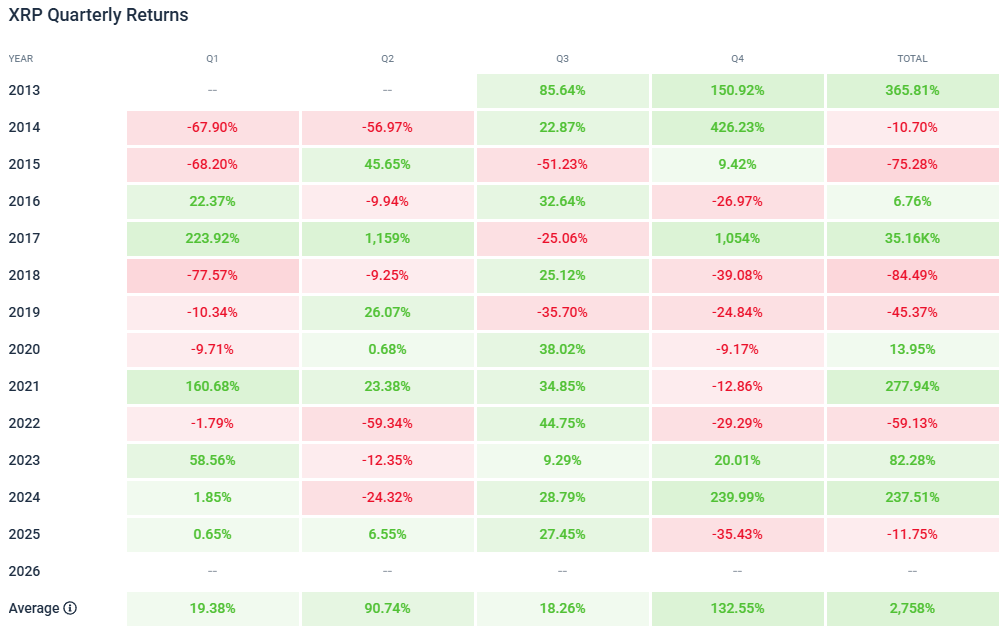Click the Q2 column header

pyautogui.click(x=387, y=59)
